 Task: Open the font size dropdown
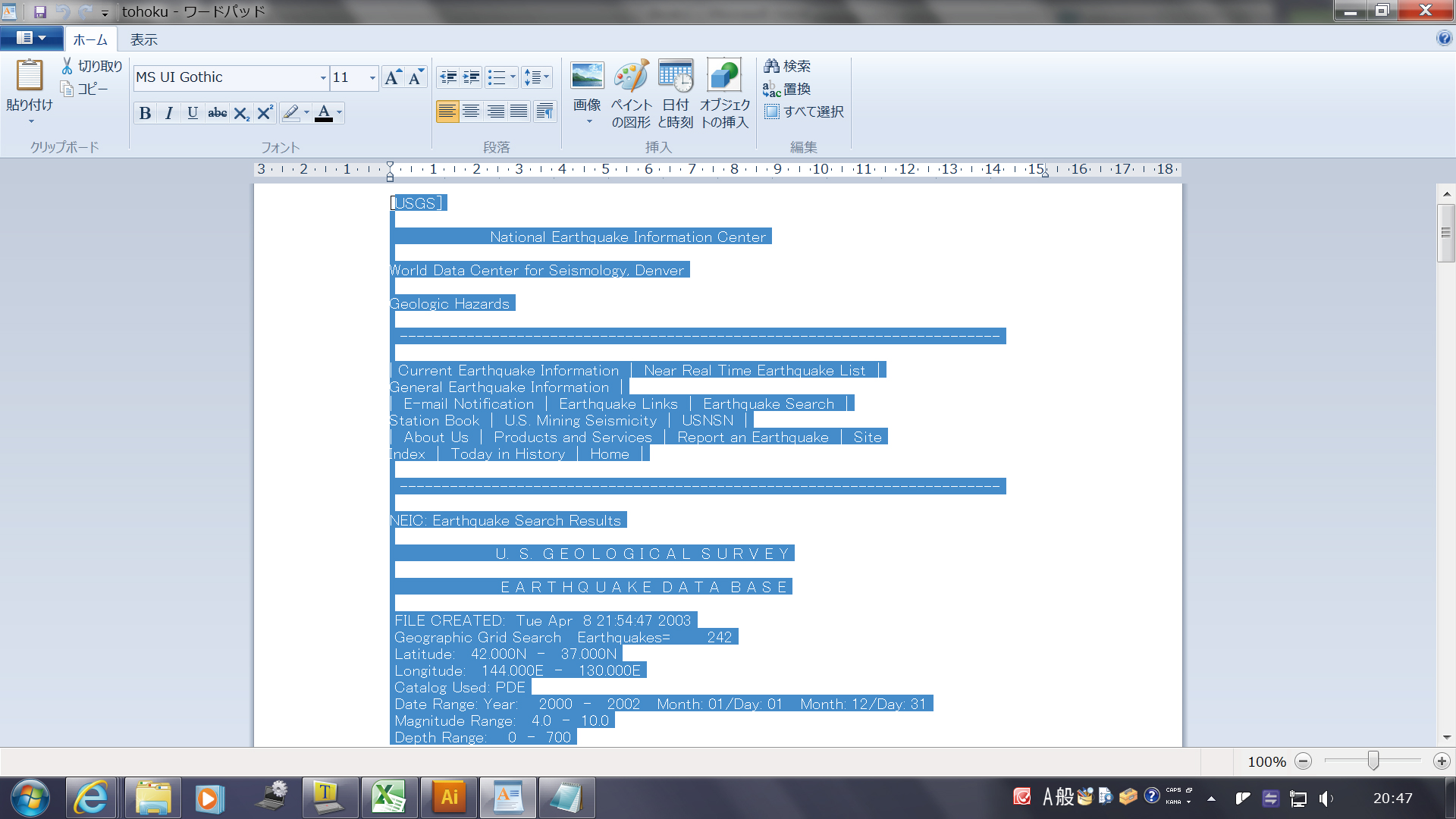click(x=372, y=77)
